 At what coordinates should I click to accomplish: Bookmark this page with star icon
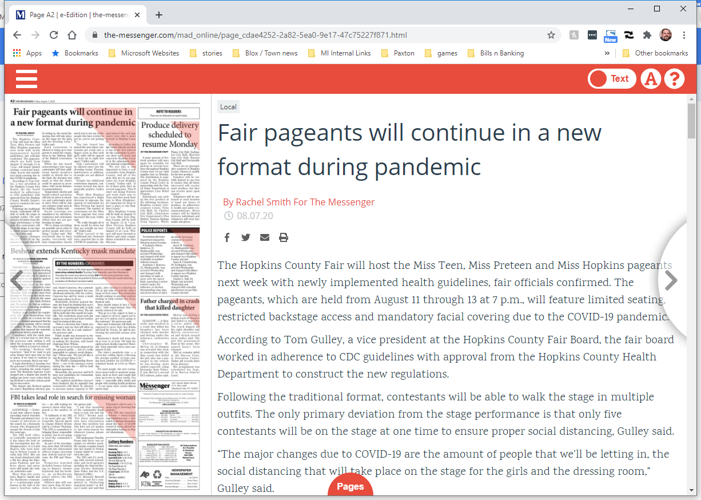[551, 35]
